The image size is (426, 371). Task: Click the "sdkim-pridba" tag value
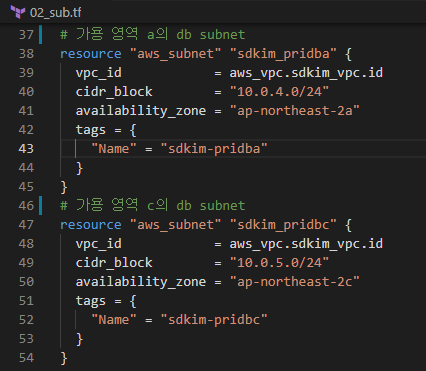click(214, 149)
